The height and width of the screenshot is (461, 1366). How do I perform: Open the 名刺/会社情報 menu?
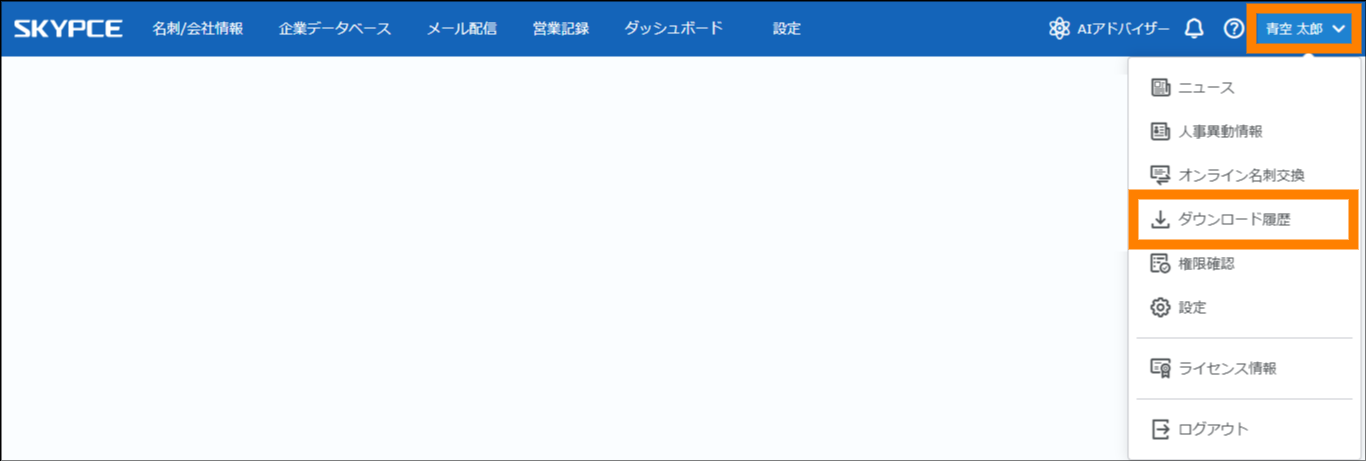(x=198, y=28)
